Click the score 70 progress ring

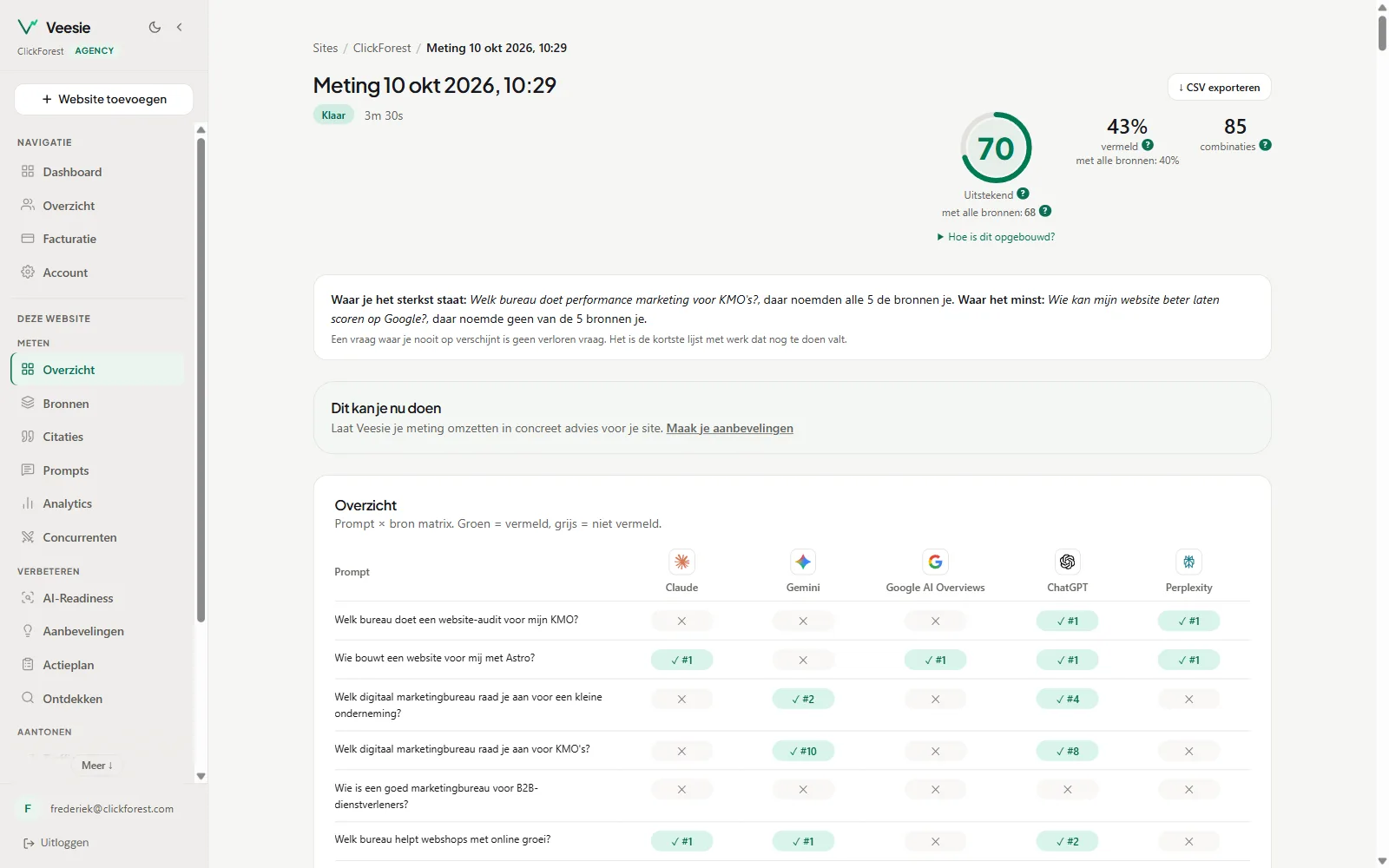point(996,148)
